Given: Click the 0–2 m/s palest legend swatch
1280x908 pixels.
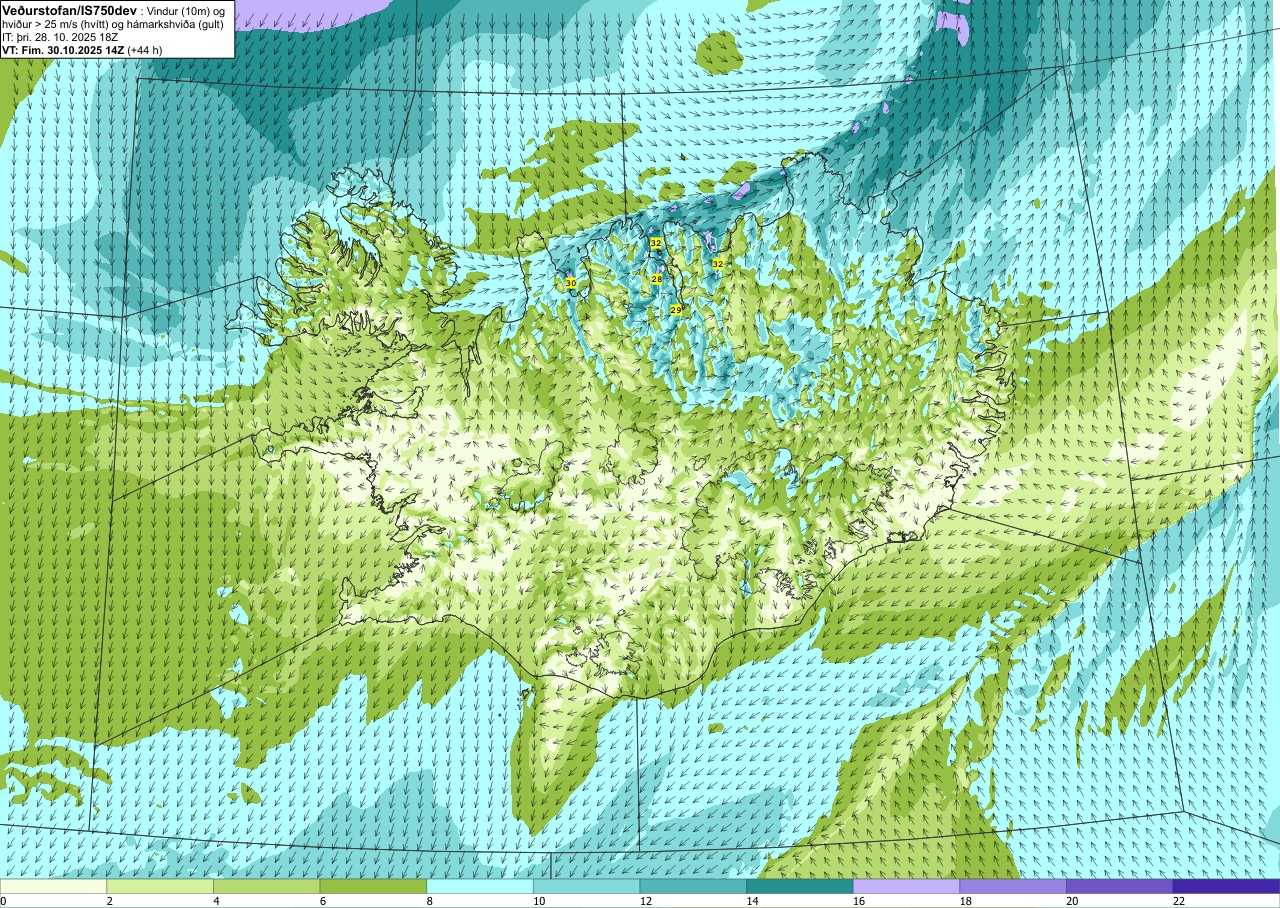Looking at the screenshot, I should [53, 886].
